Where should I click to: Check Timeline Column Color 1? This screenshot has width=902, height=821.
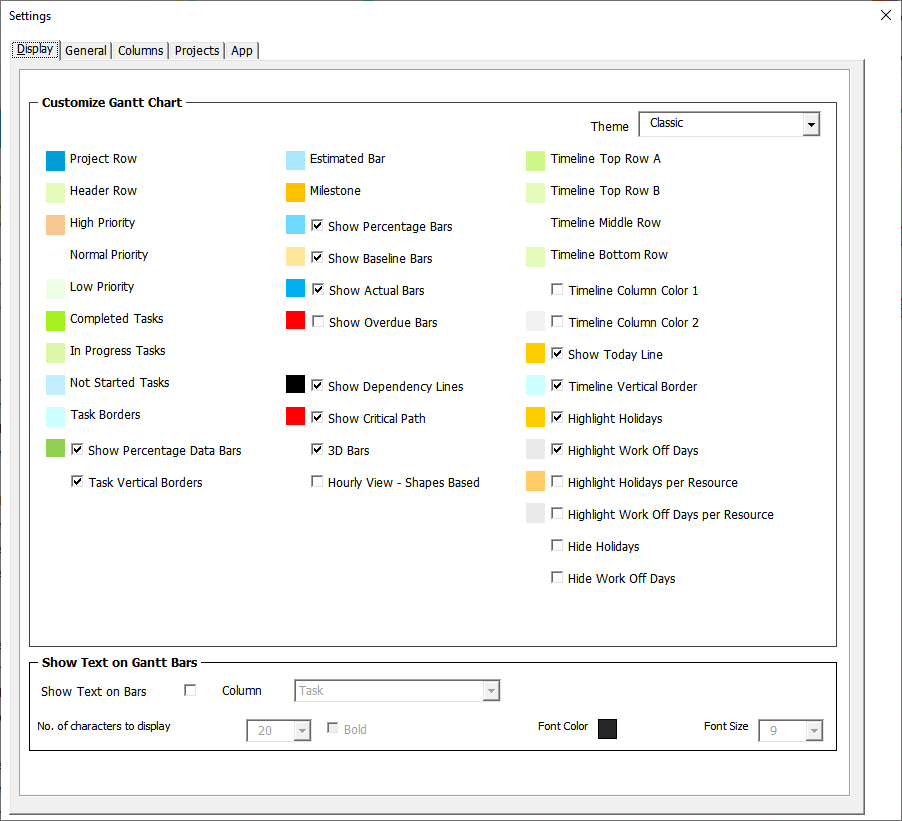(557, 289)
